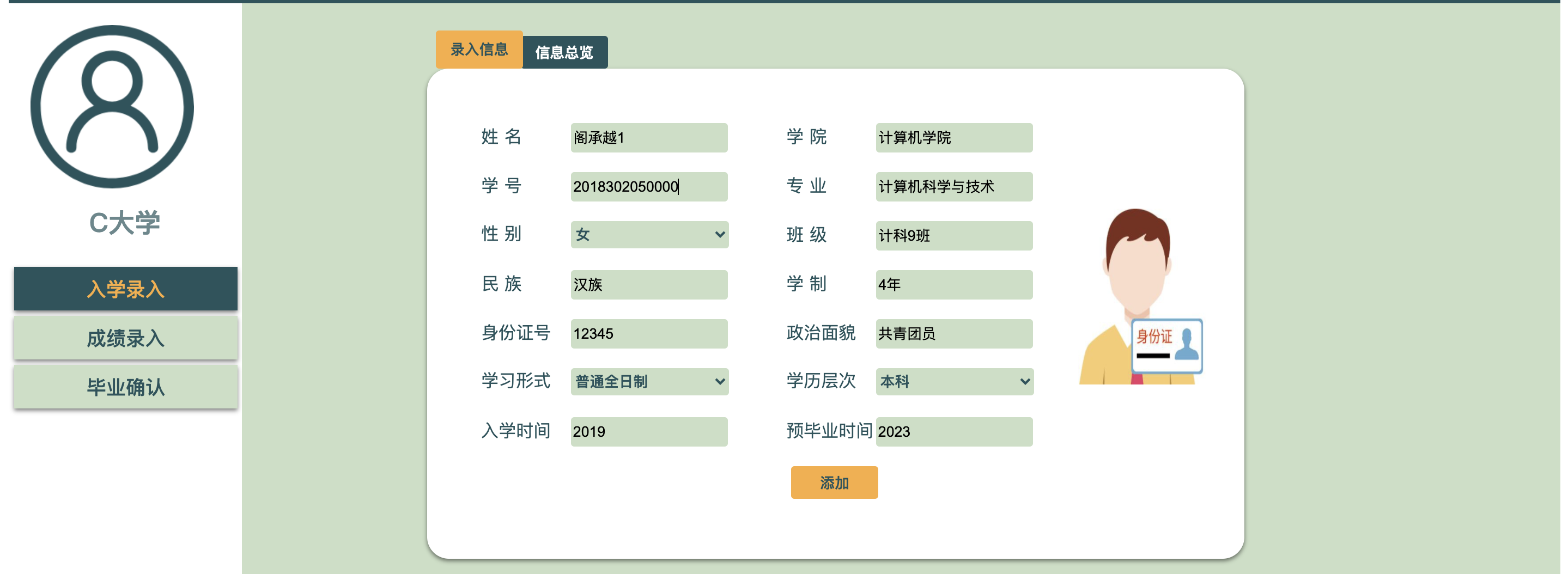Select the 录入信息 tab
Viewport: 1568px width, 574px height.
pos(479,50)
